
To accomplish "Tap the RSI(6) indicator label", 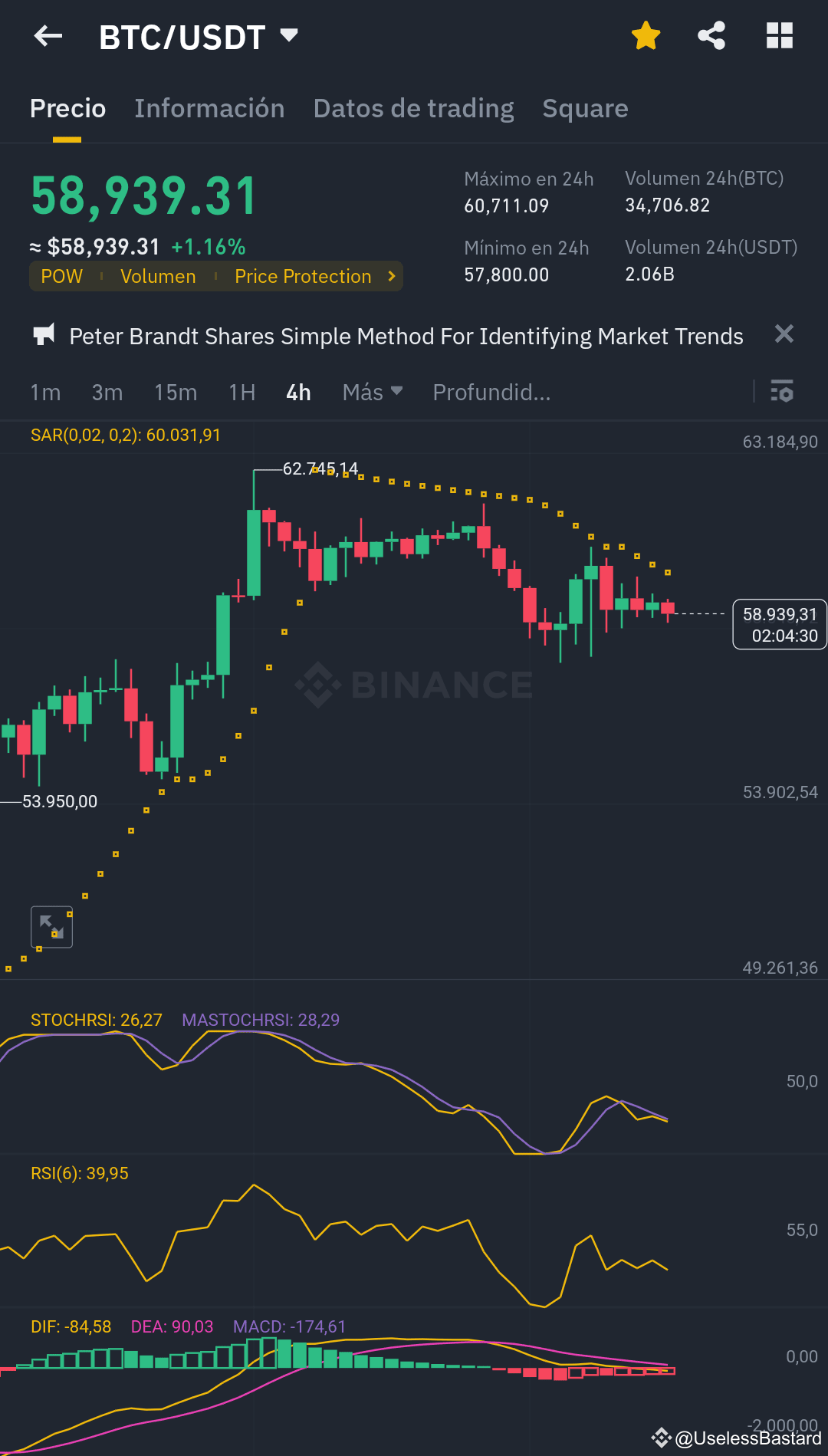I will tap(80, 1173).
